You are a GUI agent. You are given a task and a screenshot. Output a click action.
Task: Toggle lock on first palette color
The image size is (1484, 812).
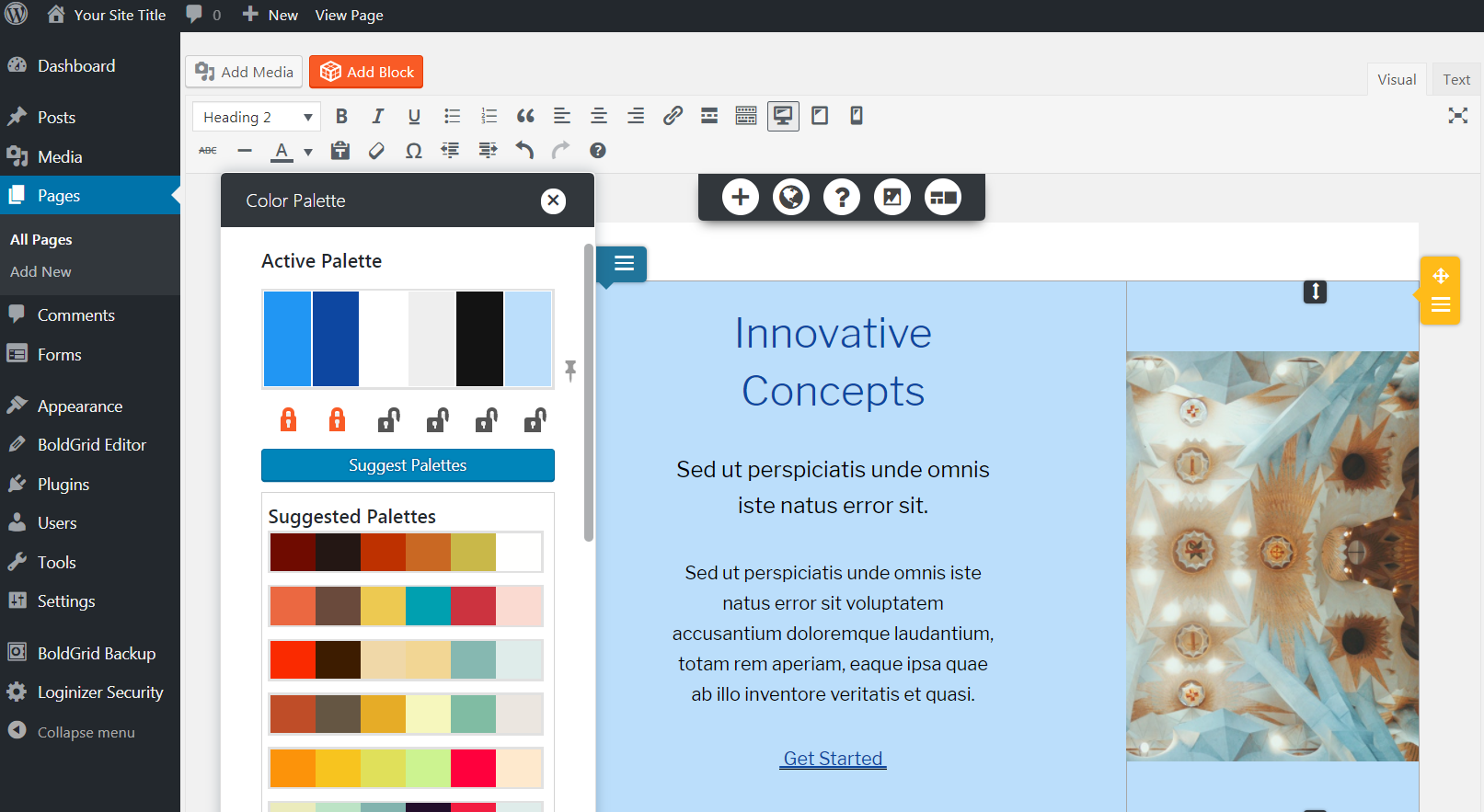pos(289,420)
